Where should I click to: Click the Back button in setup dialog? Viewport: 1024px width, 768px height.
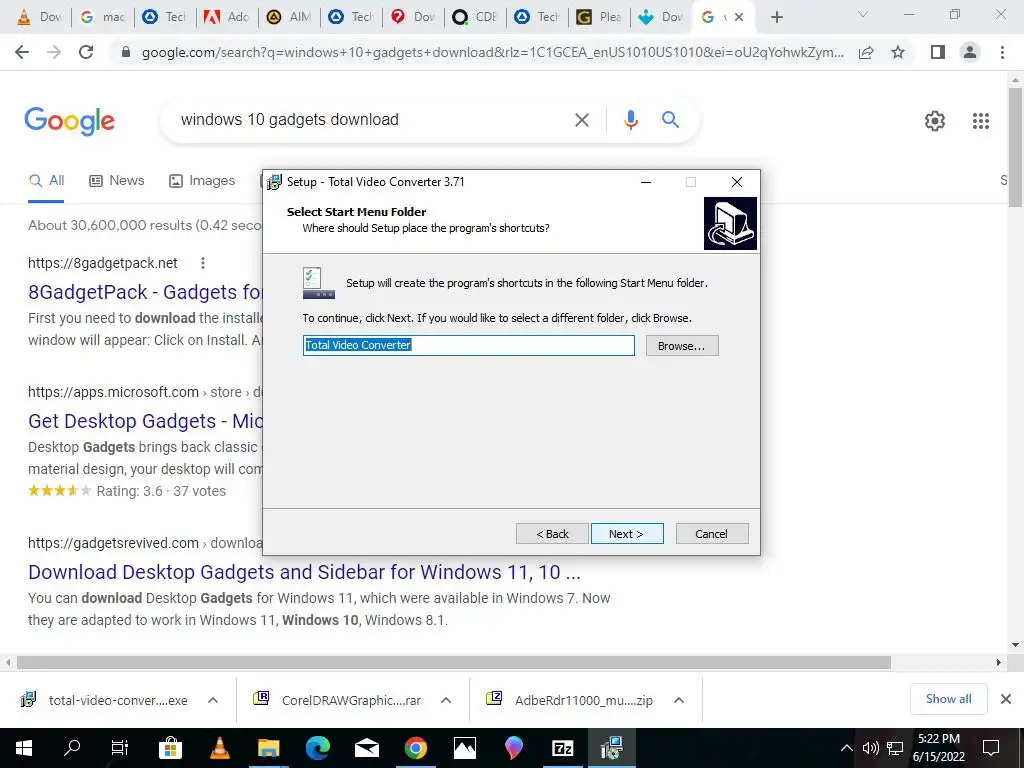[x=552, y=534]
